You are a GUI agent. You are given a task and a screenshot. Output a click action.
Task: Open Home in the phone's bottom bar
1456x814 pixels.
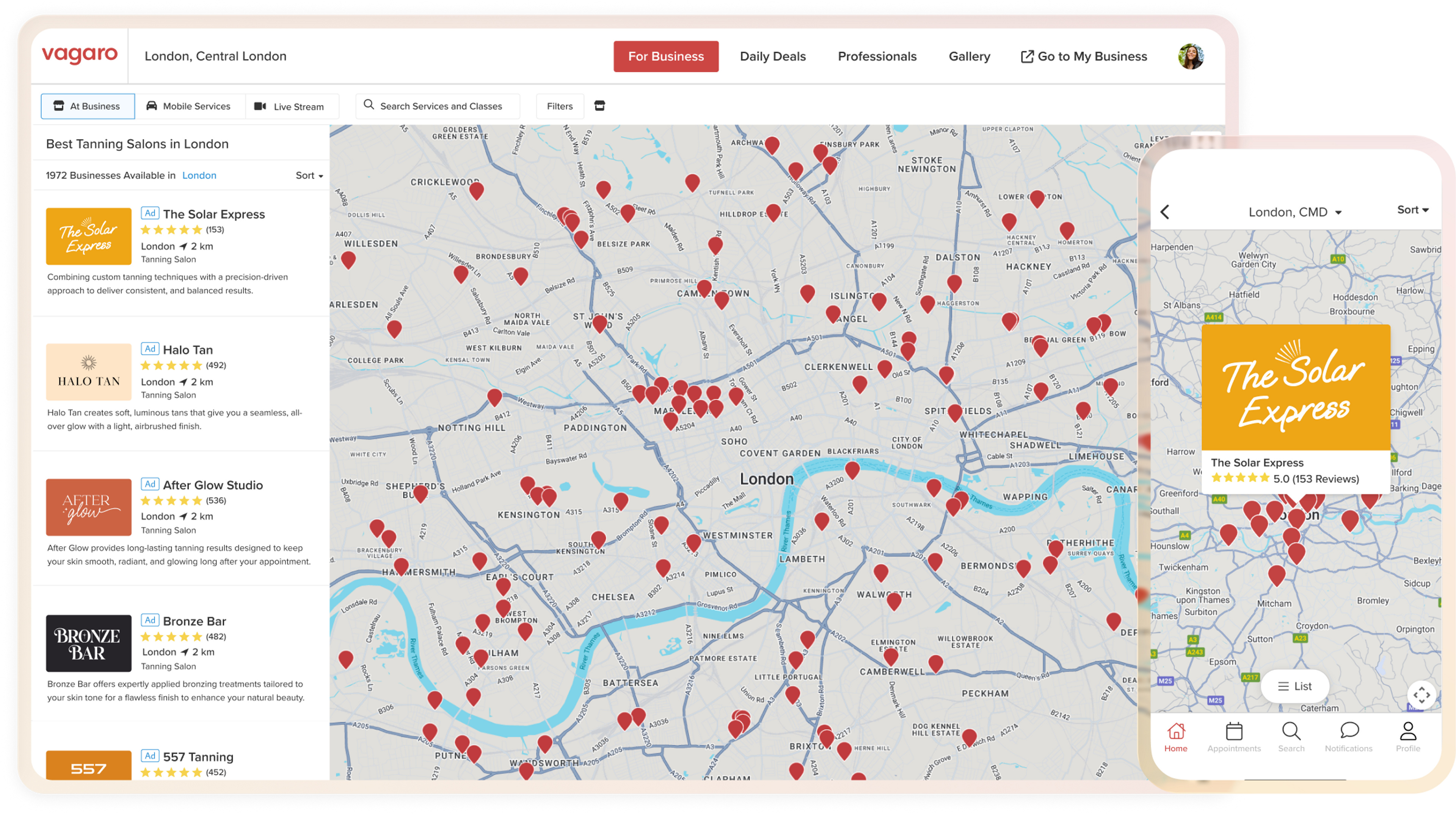1176,737
